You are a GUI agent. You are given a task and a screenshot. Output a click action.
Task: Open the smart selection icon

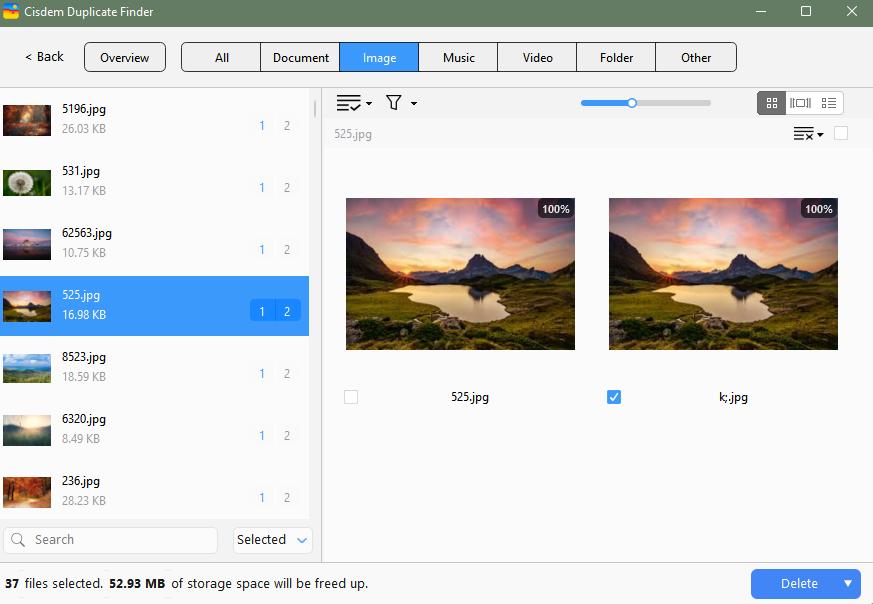[347, 103]
